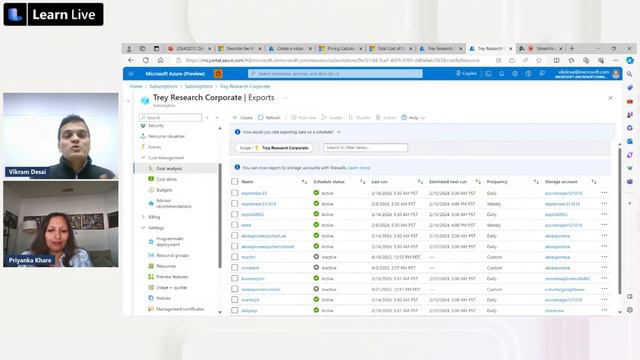
Task: Focus the Search to filter items box
Action: (x=365, y=148)
